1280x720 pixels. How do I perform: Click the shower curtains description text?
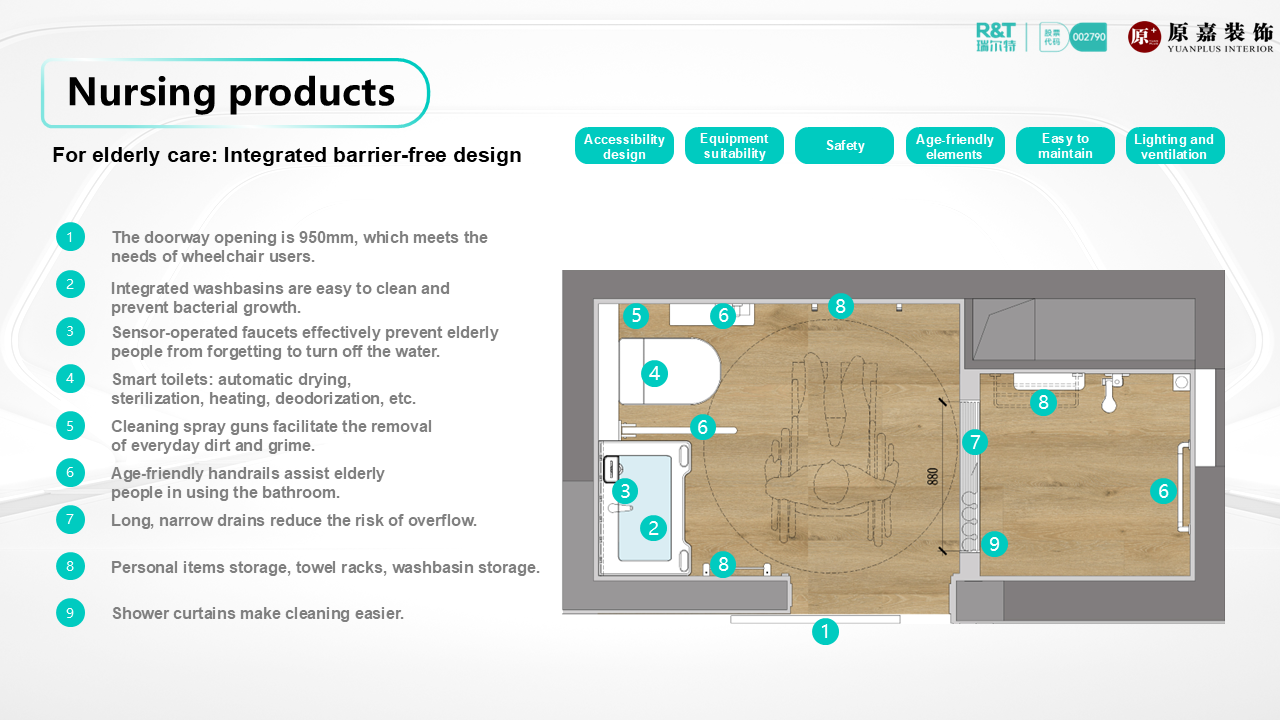pyautogui.click(x=258, y=613)
